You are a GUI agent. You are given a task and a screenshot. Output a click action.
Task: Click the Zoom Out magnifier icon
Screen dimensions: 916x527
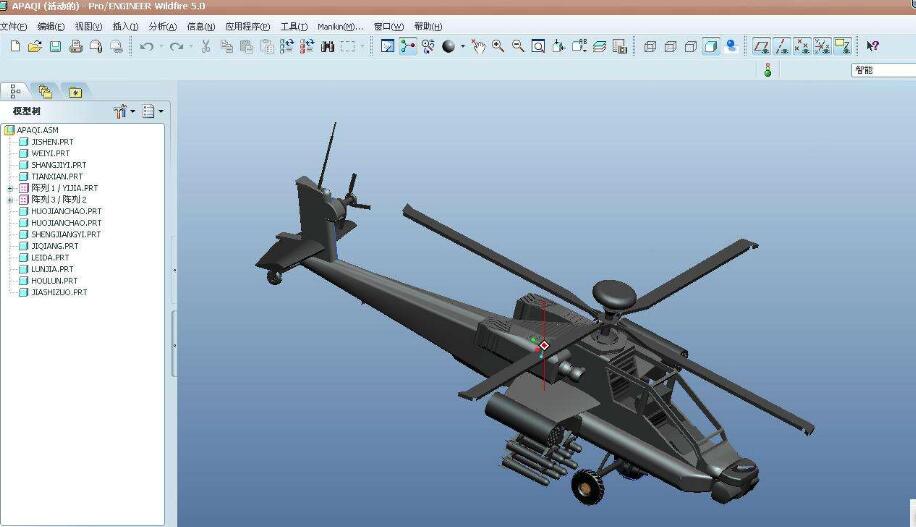click(518, 46)
